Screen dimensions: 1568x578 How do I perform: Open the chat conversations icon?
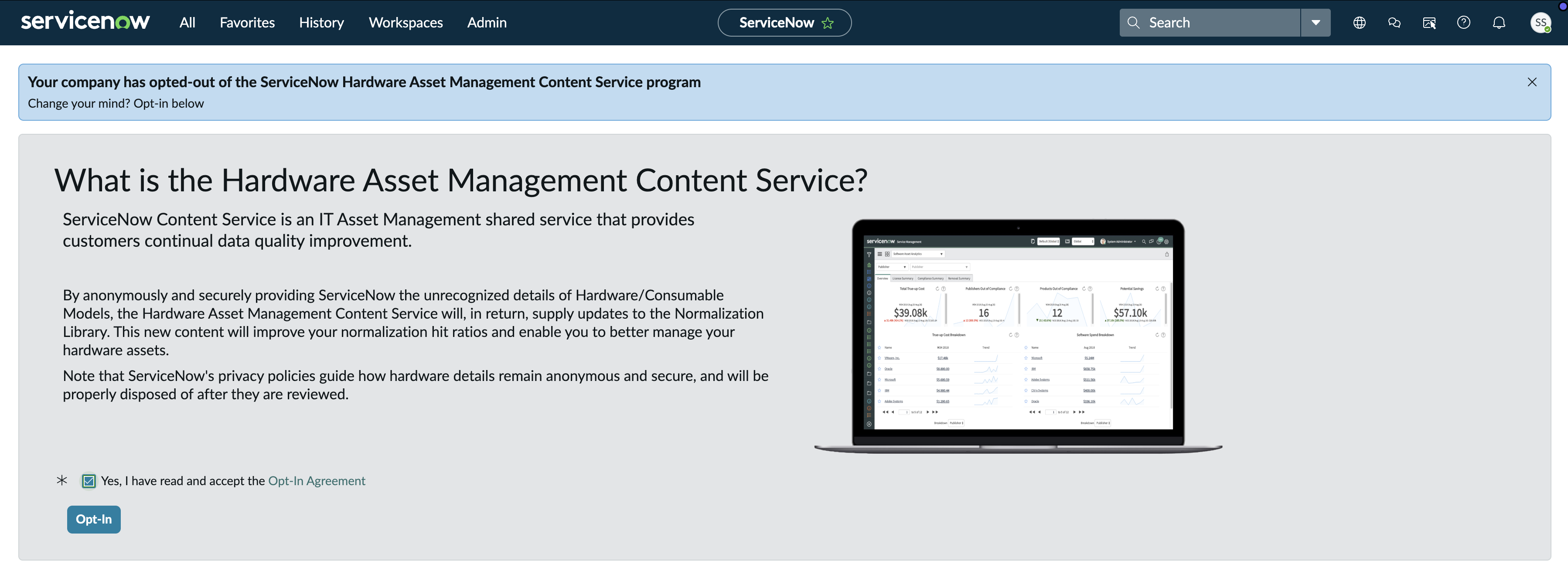tap(1394, 23)
